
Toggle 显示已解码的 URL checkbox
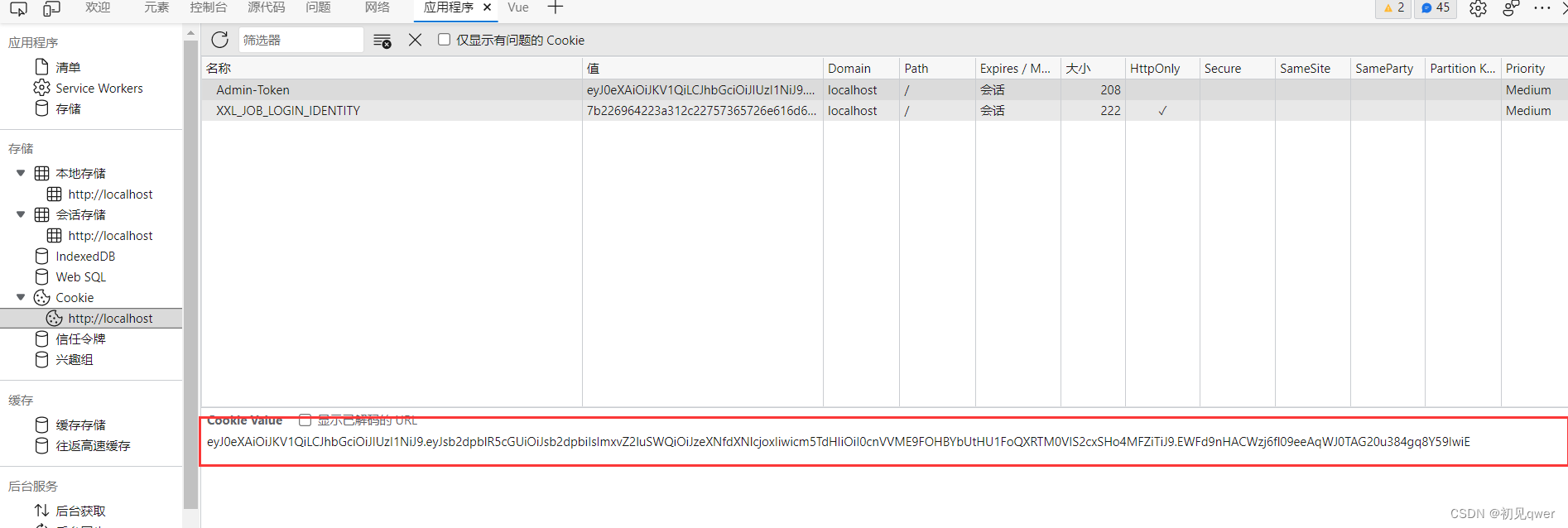click(x=305, y=420)
